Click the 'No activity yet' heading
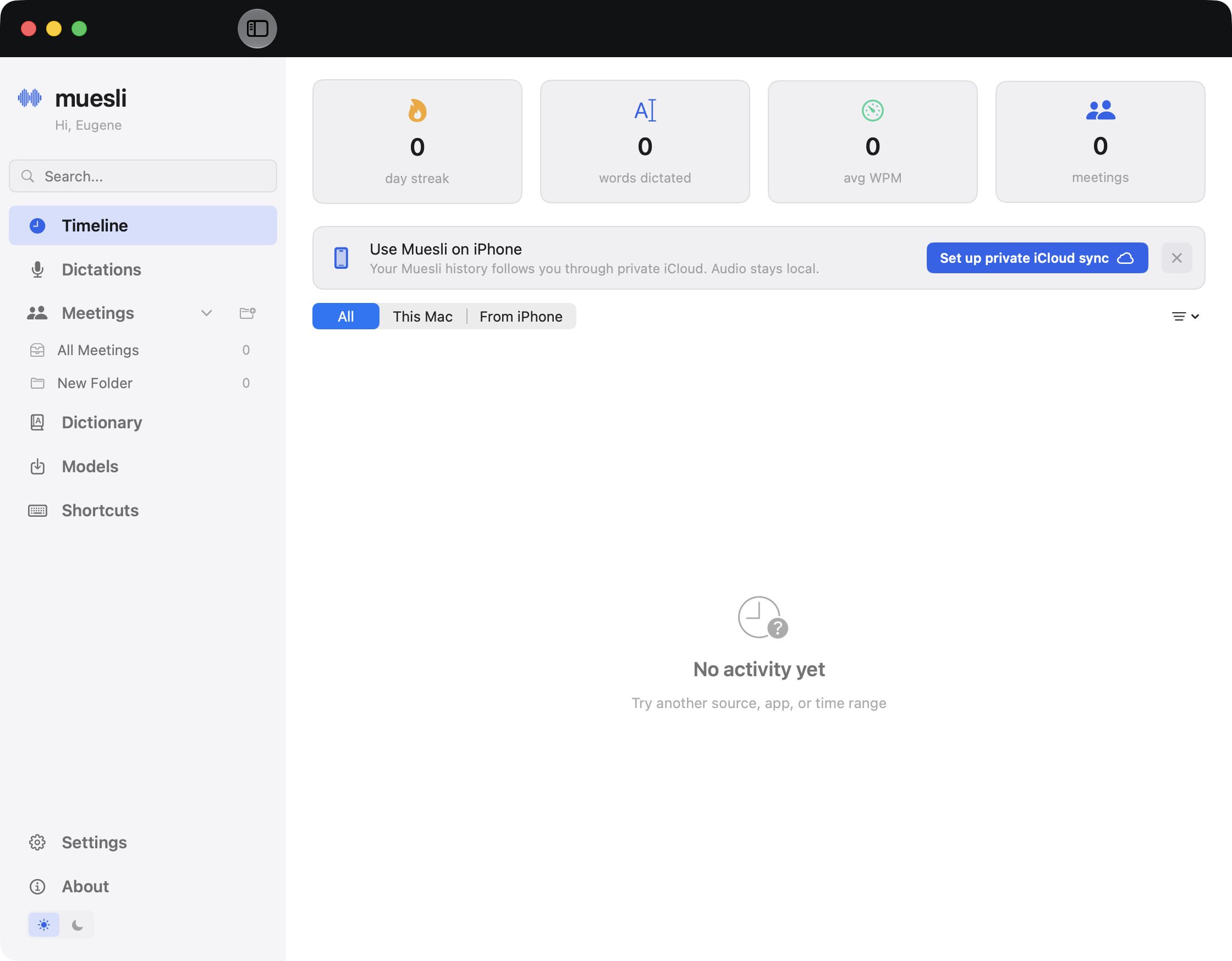Viewport: 1232px width, 961px height. click(760, 670)
